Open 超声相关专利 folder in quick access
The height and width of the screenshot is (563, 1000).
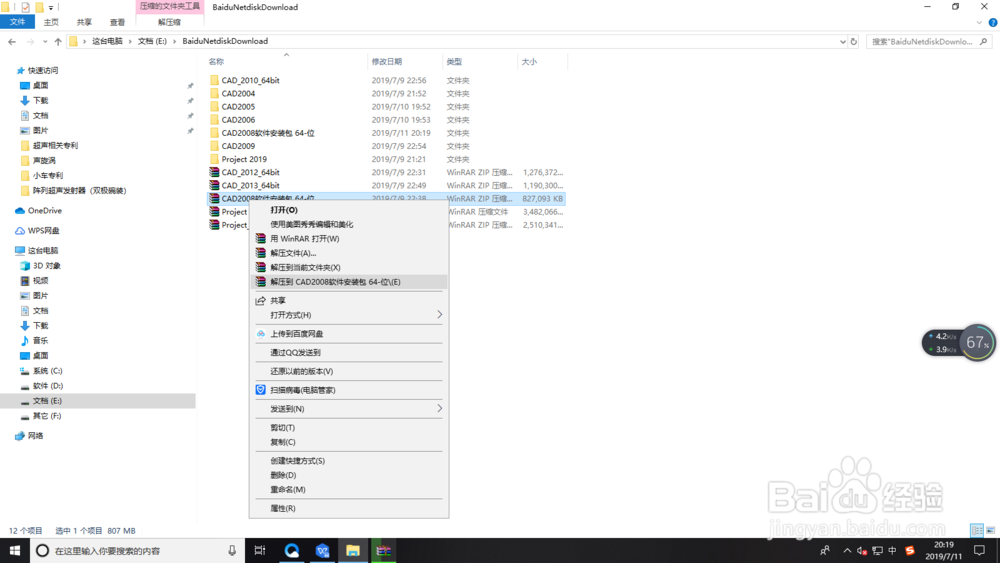pyautogui.click(x=55, y=145)
